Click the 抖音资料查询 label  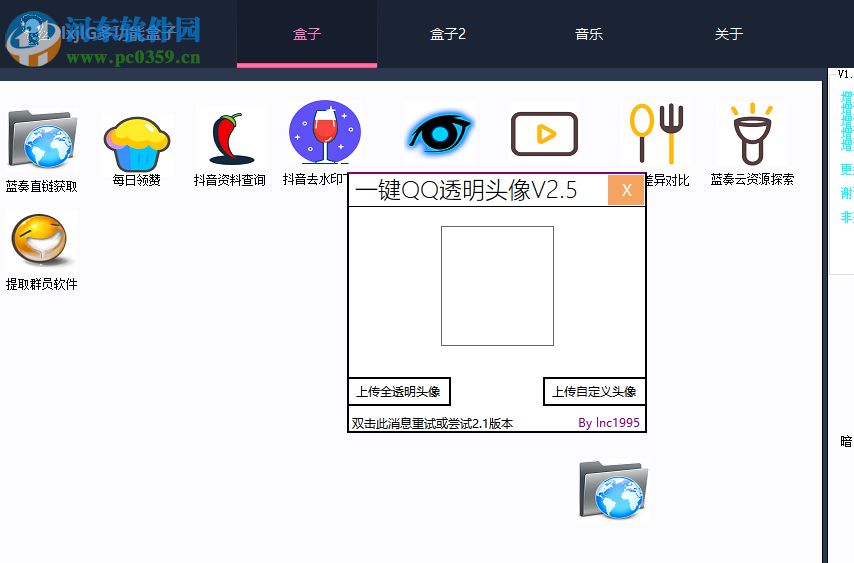[x=230, y=180]
